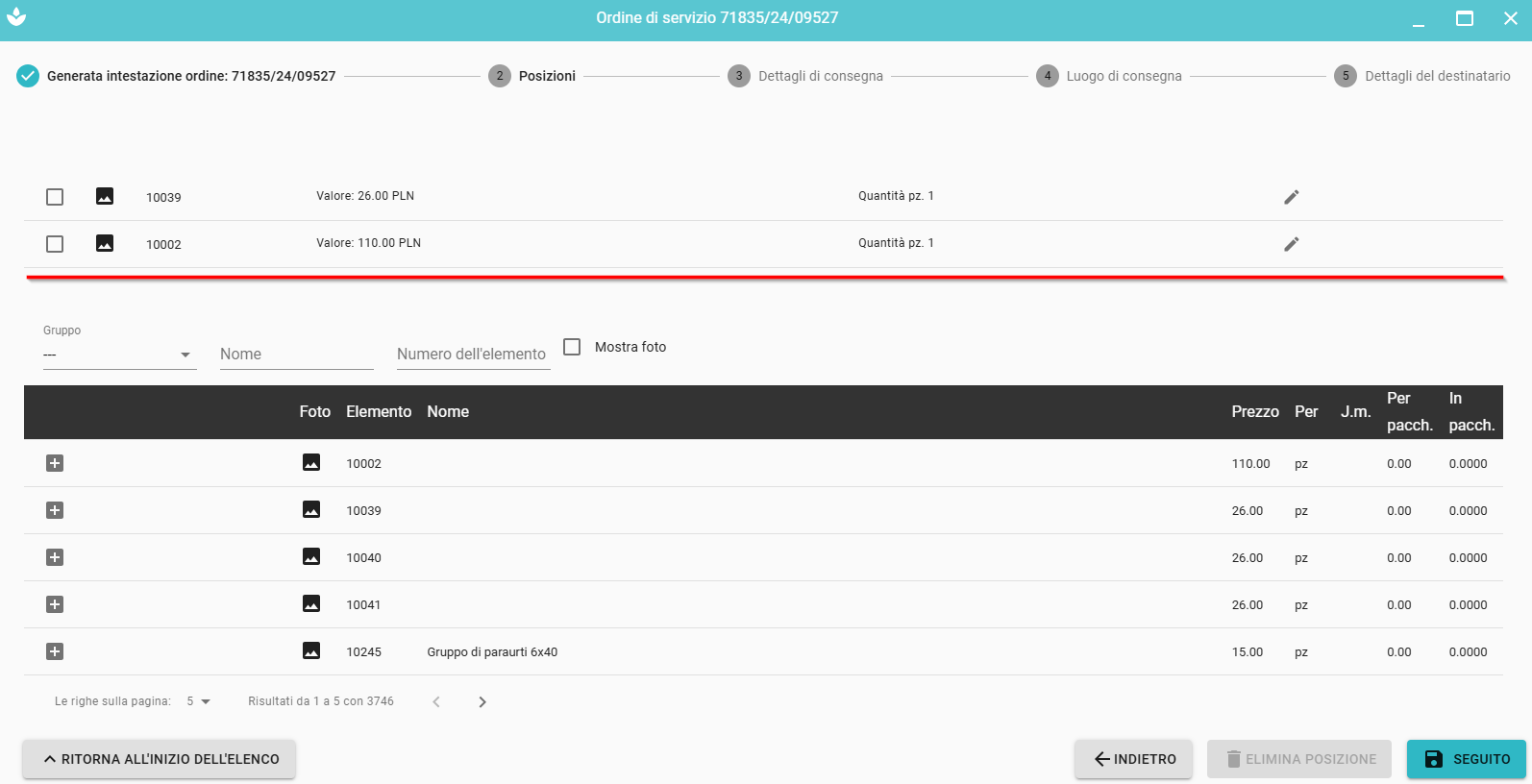1532x784 pixels.
Task: Click Ritorna all'inizio dell'elenco button
Action: pos(160,759)
